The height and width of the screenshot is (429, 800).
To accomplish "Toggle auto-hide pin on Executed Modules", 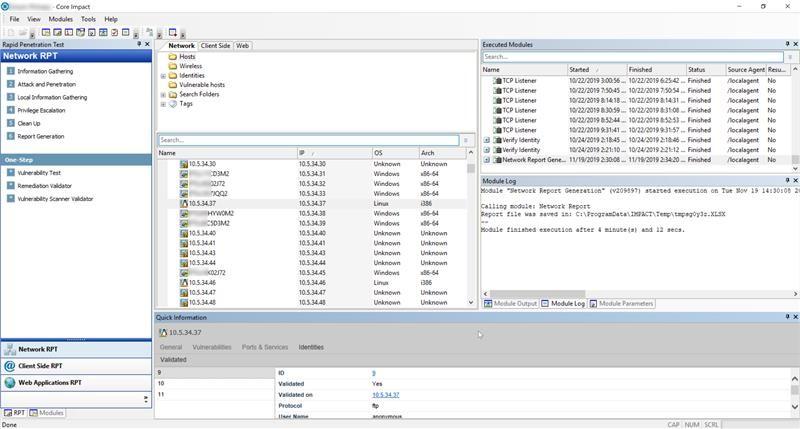I will (787, 44).
